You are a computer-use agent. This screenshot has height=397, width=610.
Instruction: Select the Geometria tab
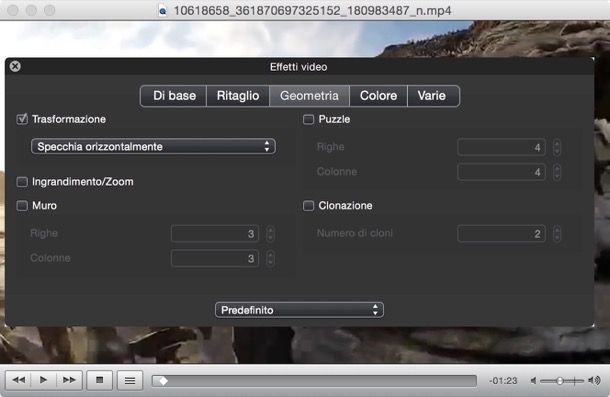[309, 96]
